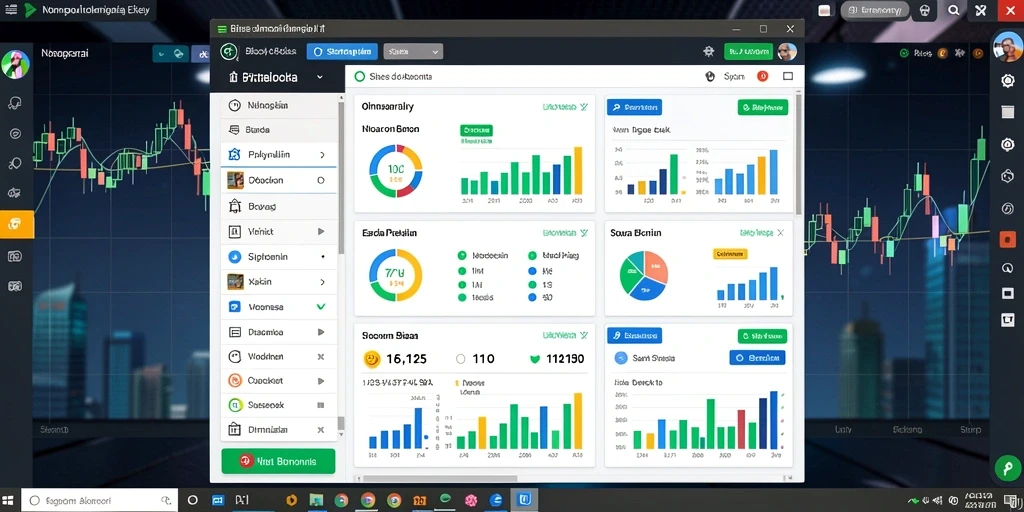Viewport: 1024px width, 512px height.
Task: Expand the sidebar header dropdown chevron
Action: [x=320, y=77]
